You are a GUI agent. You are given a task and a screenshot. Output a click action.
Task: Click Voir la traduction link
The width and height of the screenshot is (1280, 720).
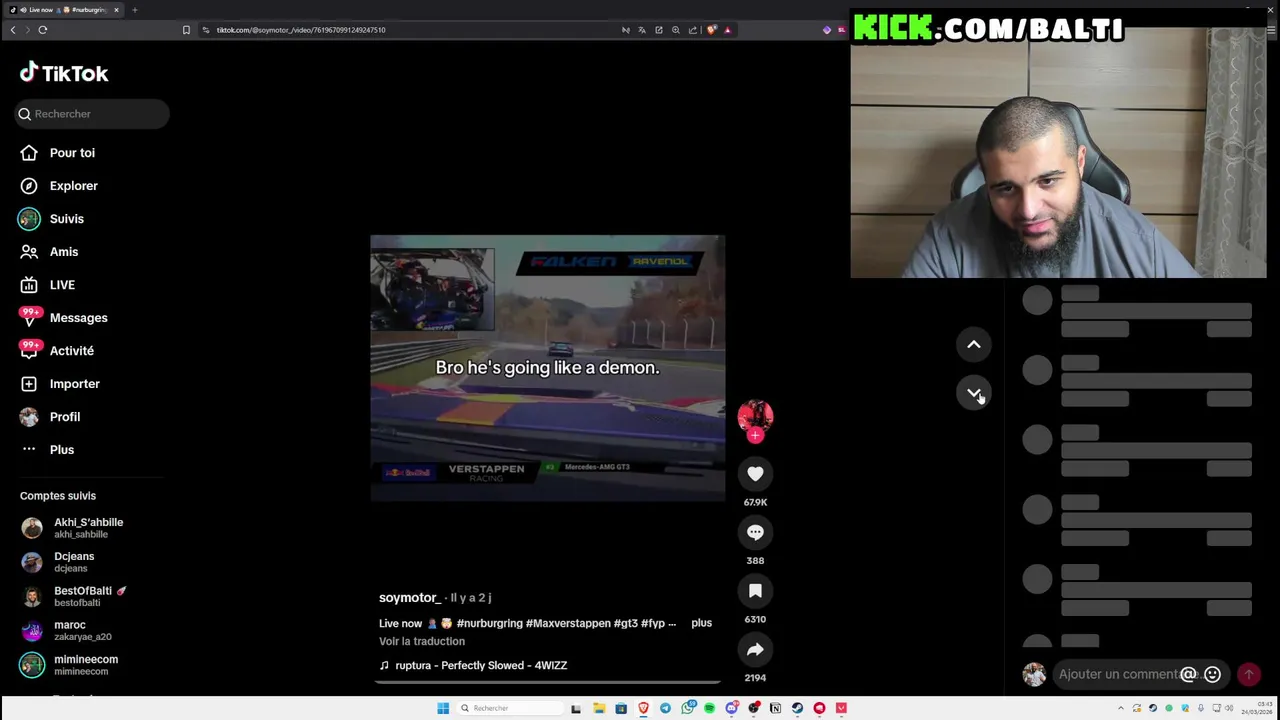click(x=422, y=641)
